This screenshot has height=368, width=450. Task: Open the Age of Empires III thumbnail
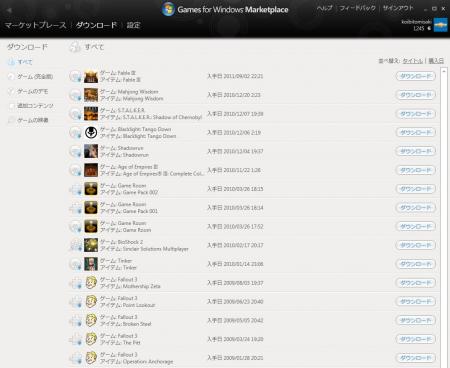(x=91, y=170)
